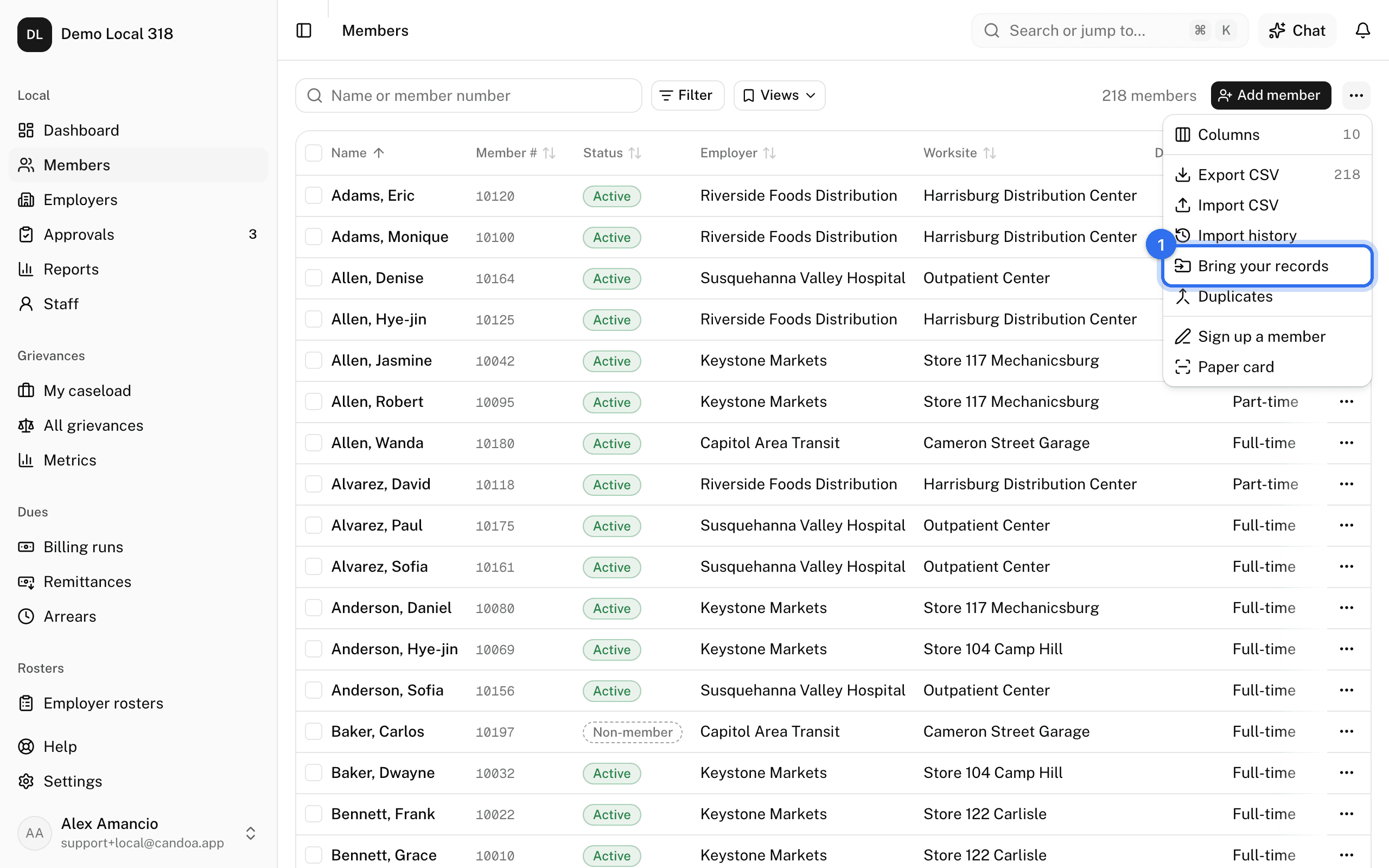This screenshot has height=868, width=1389.
Task: Open Approvals with 3 pending
Action: click(x=138, y=234)
